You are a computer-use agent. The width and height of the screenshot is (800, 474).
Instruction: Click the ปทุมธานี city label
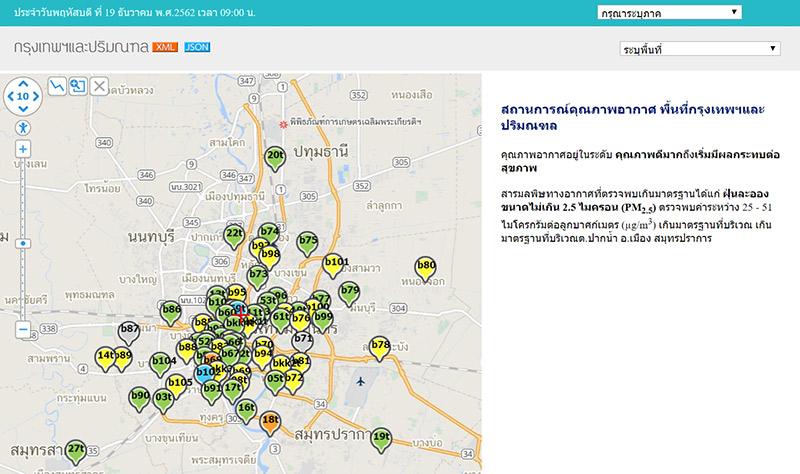pyautogui.click(x=320, y=152)
